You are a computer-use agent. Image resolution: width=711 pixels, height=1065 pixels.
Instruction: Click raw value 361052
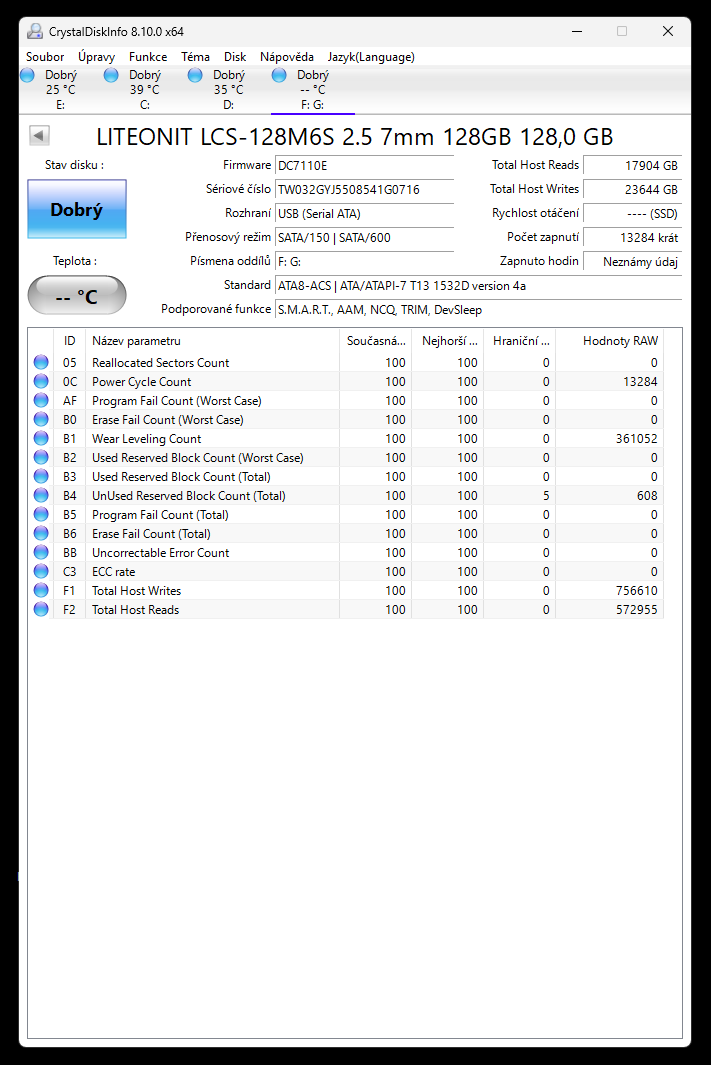pos(636,439)
